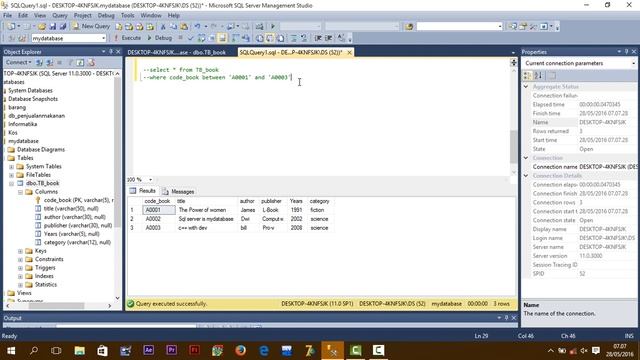Select the code_book column in tree

click(x=78, y=200)
